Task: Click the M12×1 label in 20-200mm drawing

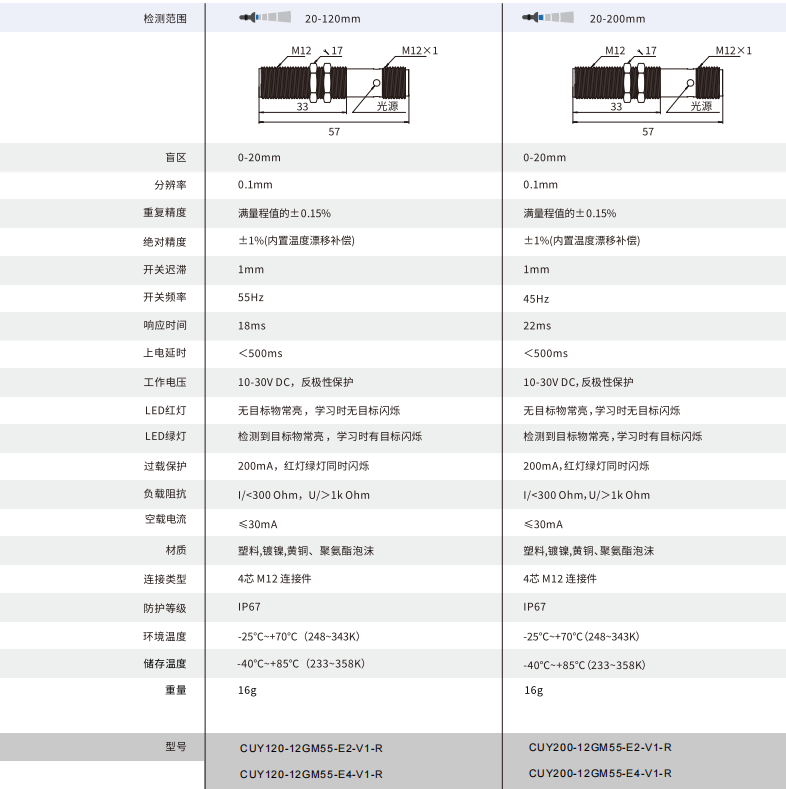Action: (734, 50)
